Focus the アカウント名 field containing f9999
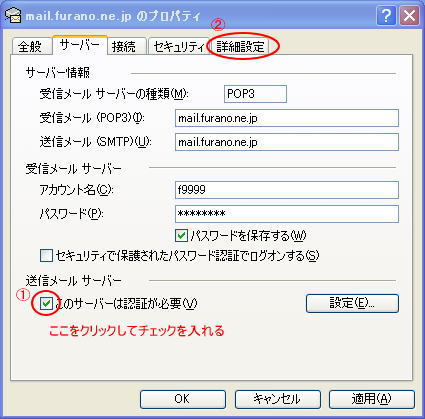This screenshot has width=425, height=419. pyautogui.click(x=287, y=190)
